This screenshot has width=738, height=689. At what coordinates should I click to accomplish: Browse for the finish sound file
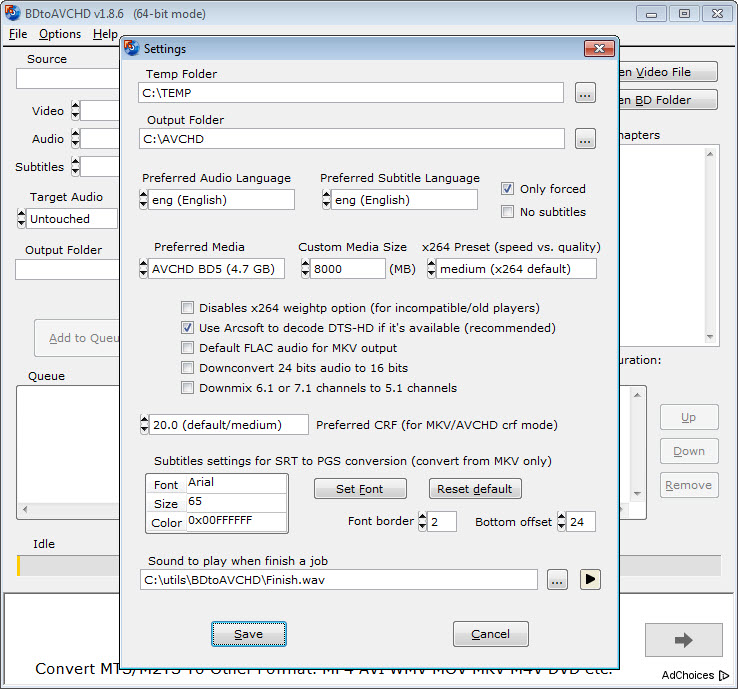click(557, 580)
